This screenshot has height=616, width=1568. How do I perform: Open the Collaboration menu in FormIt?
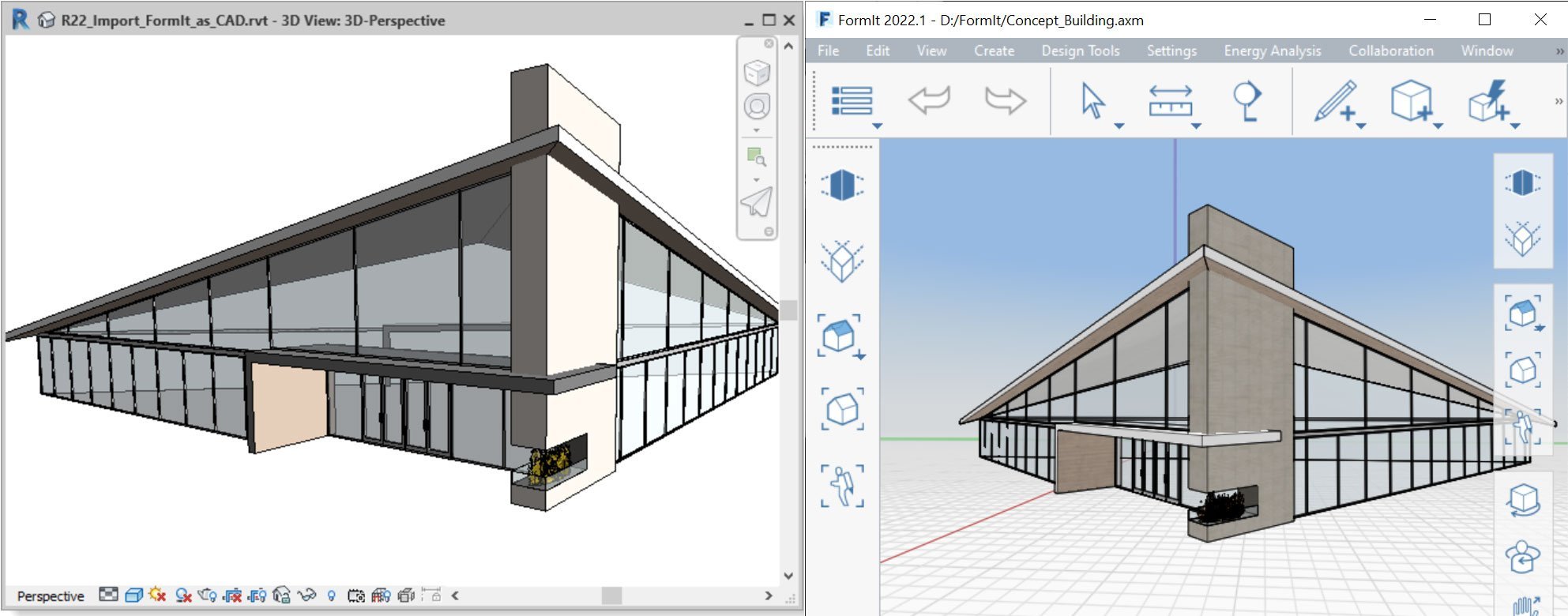(x=1390, y=51)
